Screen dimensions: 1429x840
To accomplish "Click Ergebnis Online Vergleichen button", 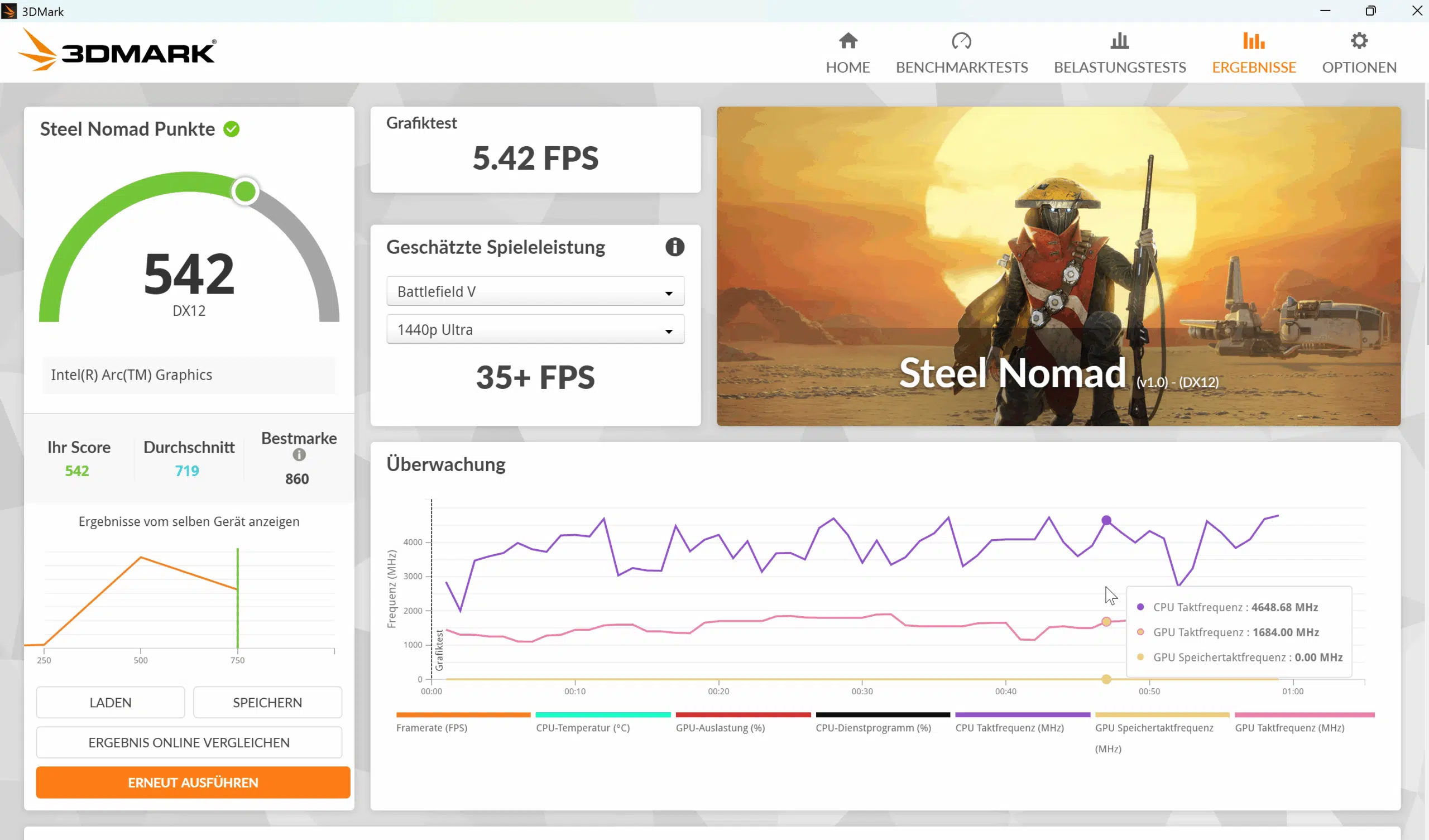I will tap(189, 742).
